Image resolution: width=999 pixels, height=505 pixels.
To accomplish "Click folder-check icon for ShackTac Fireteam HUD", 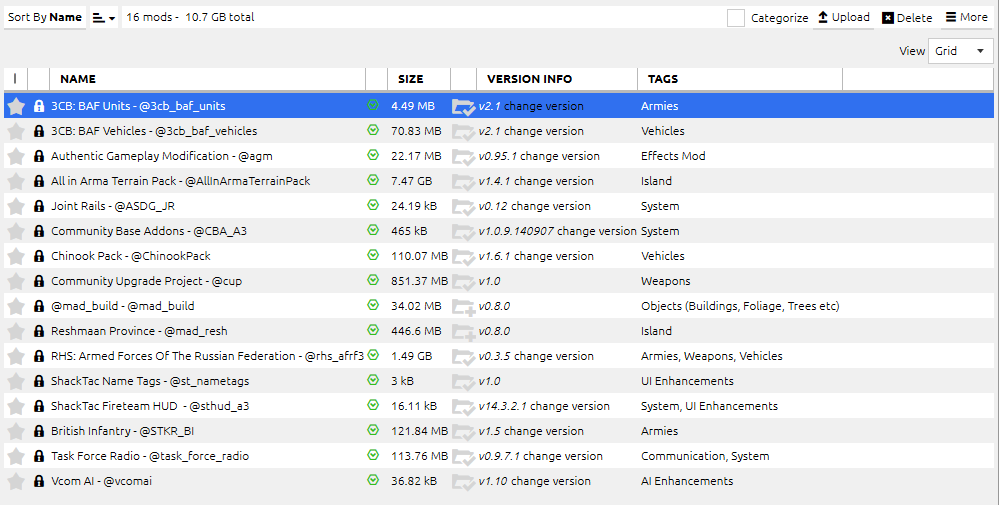I will tap(463, 407).
